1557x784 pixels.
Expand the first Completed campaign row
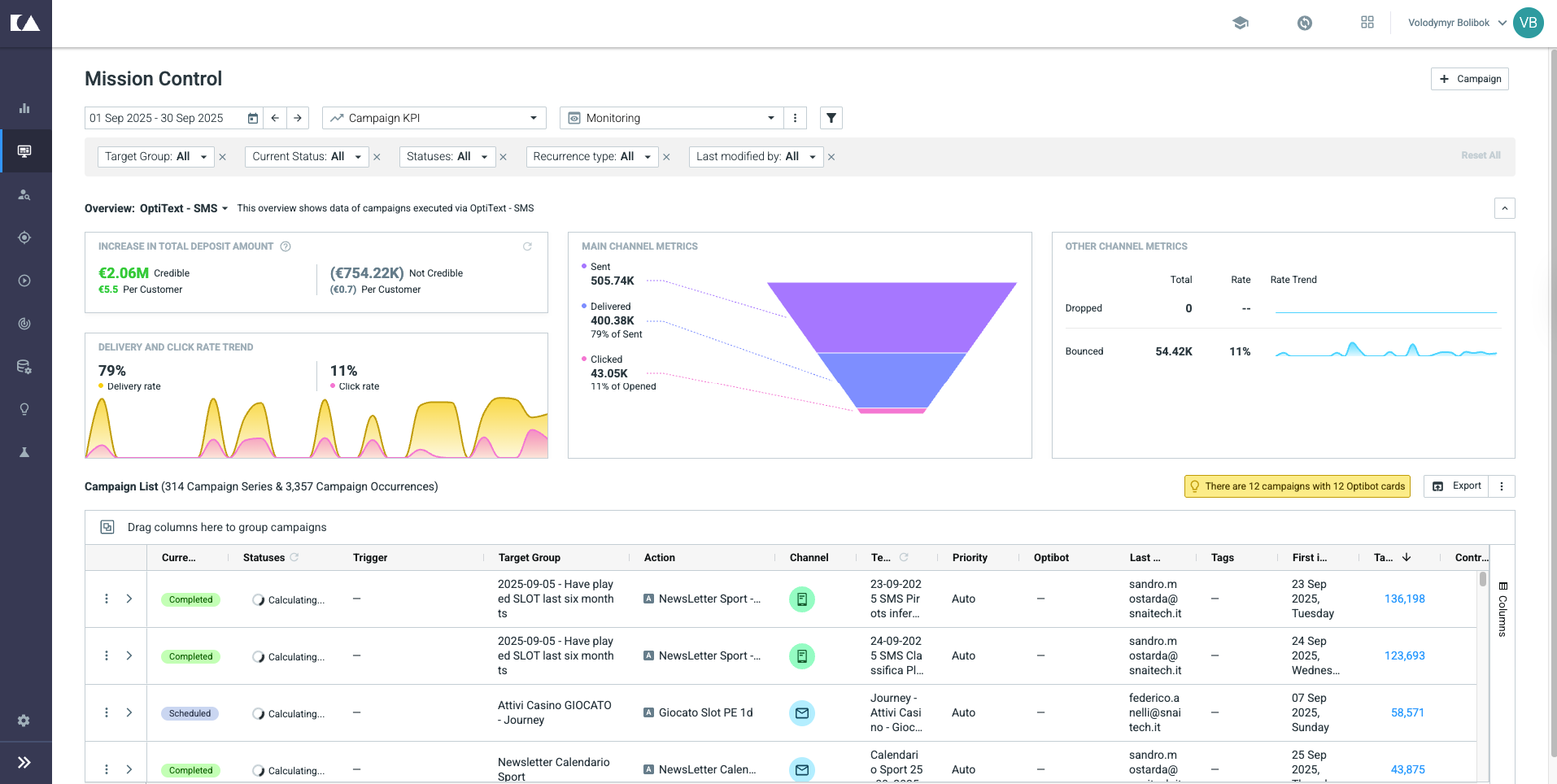click(129, 599)
